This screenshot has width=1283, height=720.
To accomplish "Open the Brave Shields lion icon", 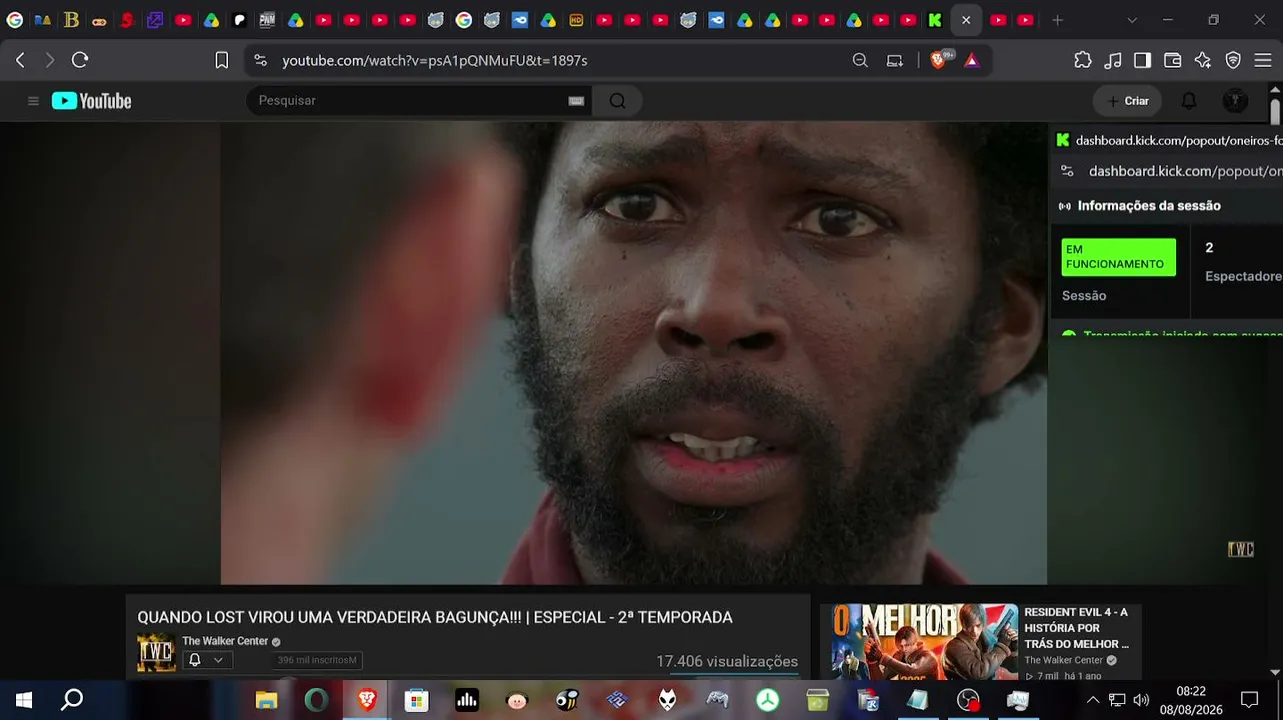I will (938, 60).
